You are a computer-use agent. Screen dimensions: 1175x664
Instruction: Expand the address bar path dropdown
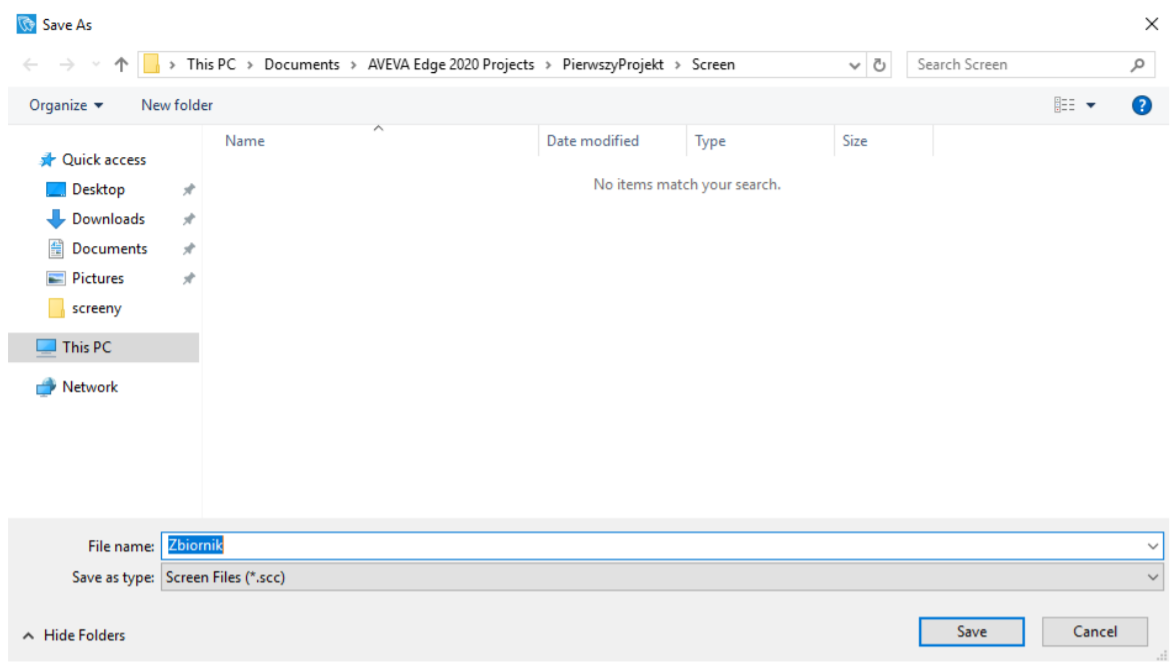pyautogui.click(x=855, y=65)
